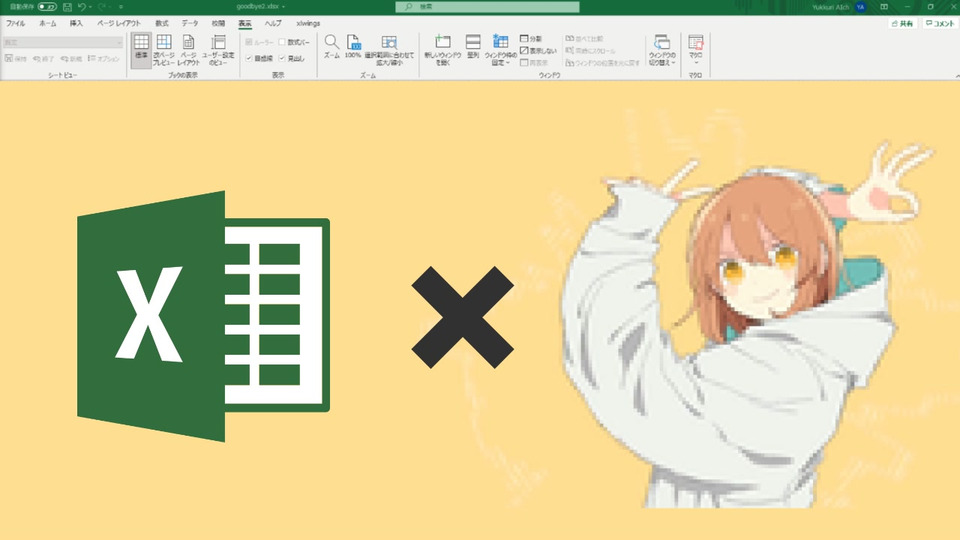The height and width of the screenshot is (540, 960).
Task: Open the sheet view selection dropdown
Action: 62,42
